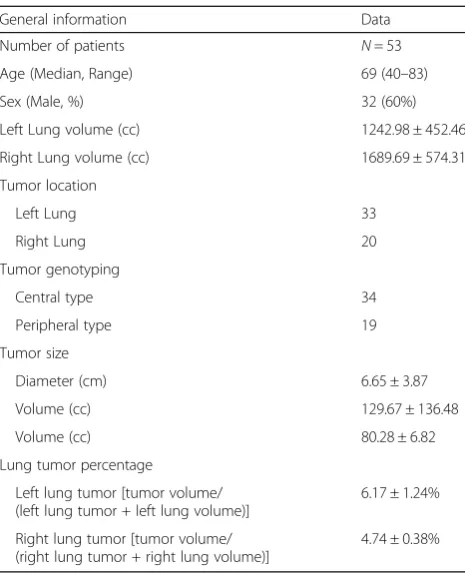465x573 pixels.
Task: Click the 69 (40–83) age value
Action: click(394, 74)
